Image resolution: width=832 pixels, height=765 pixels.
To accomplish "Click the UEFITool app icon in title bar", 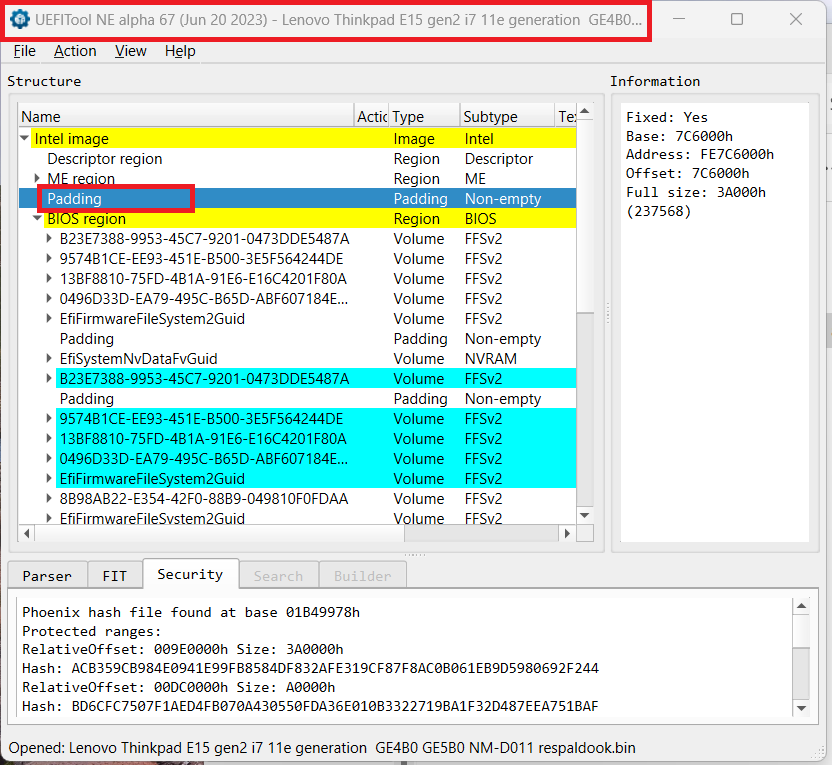I will click(x=20, y=20).
